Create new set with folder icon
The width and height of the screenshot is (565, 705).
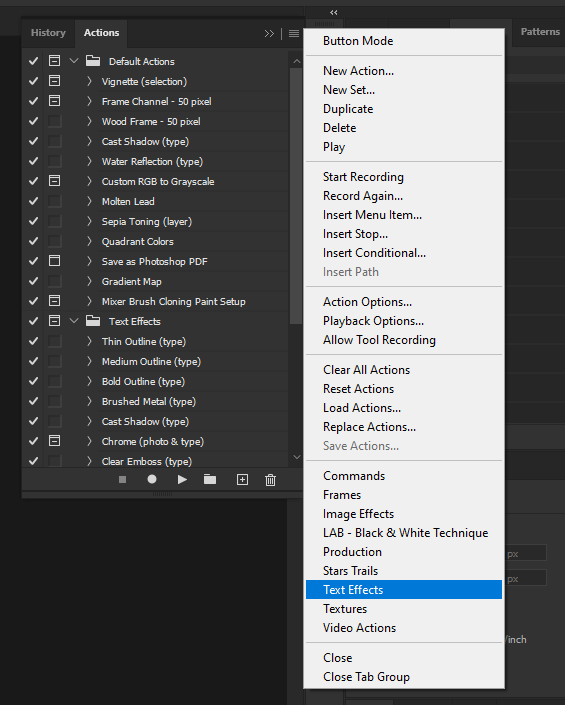210,480
